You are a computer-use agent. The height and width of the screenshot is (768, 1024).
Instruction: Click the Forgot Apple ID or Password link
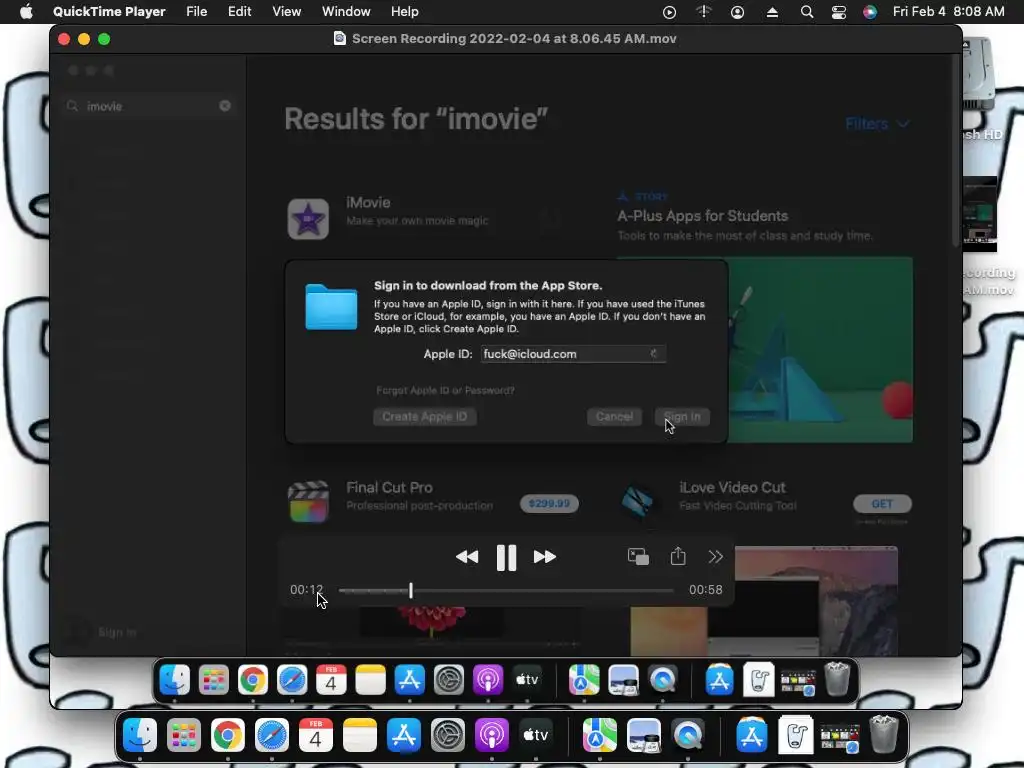coord(445,391)
